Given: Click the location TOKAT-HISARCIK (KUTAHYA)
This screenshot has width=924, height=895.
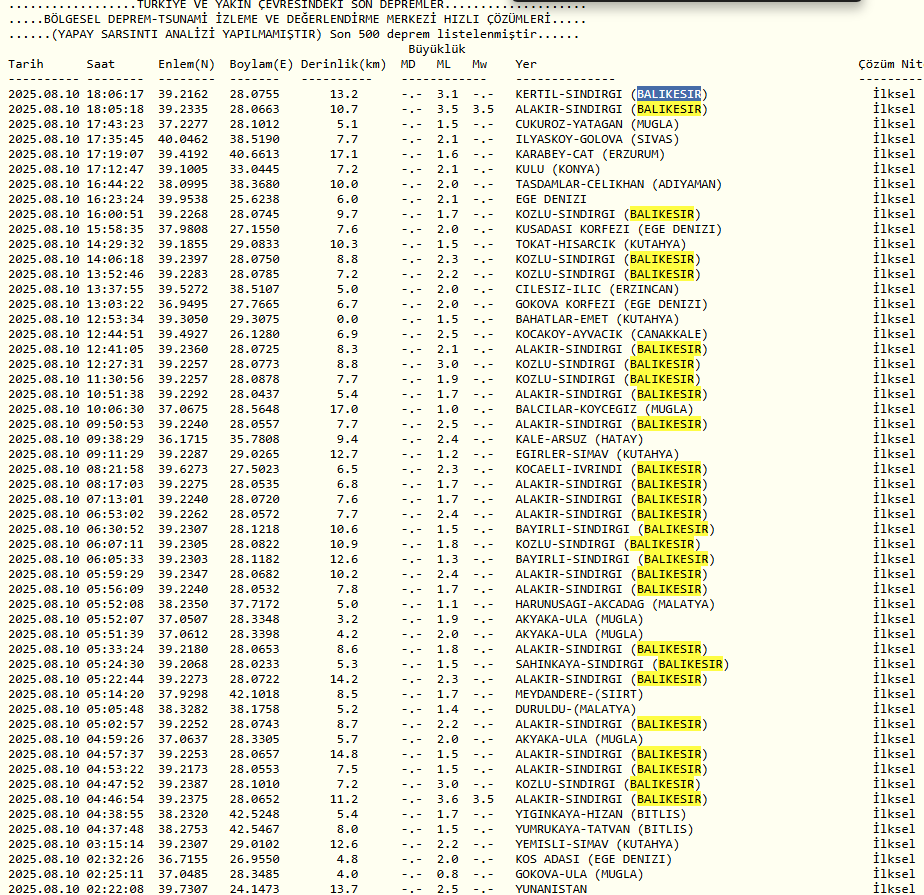Looking at the screenshot, I should 600,244.
